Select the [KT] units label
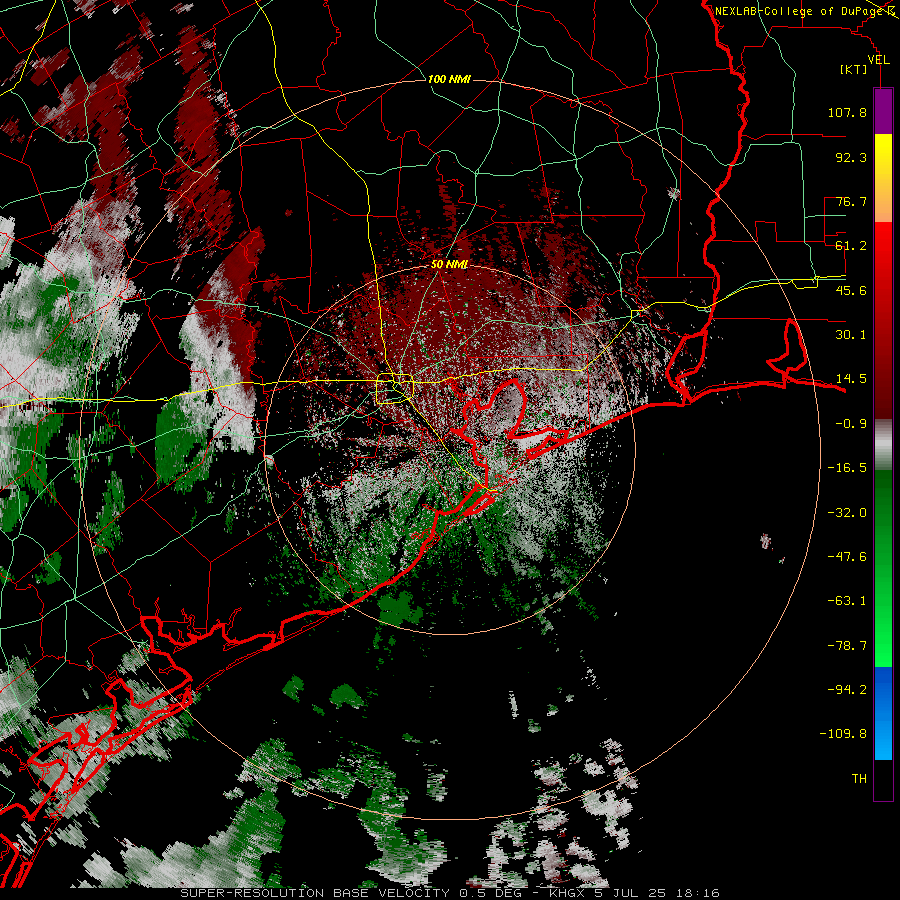 point(854,69)
